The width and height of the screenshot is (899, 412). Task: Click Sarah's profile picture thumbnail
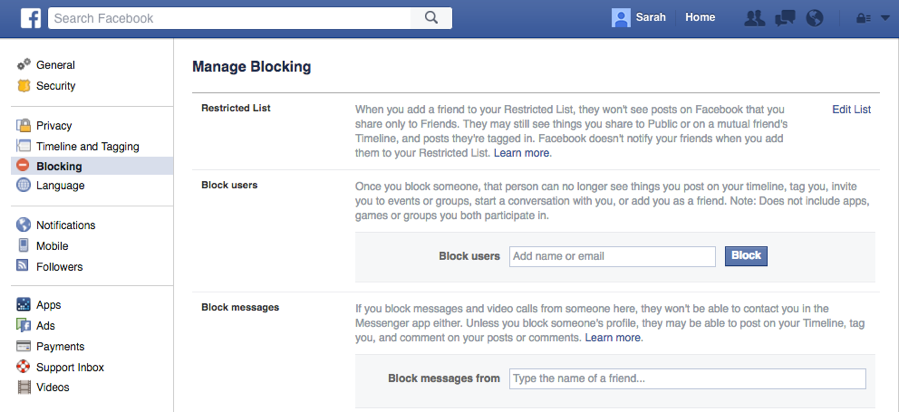point(621,17)
